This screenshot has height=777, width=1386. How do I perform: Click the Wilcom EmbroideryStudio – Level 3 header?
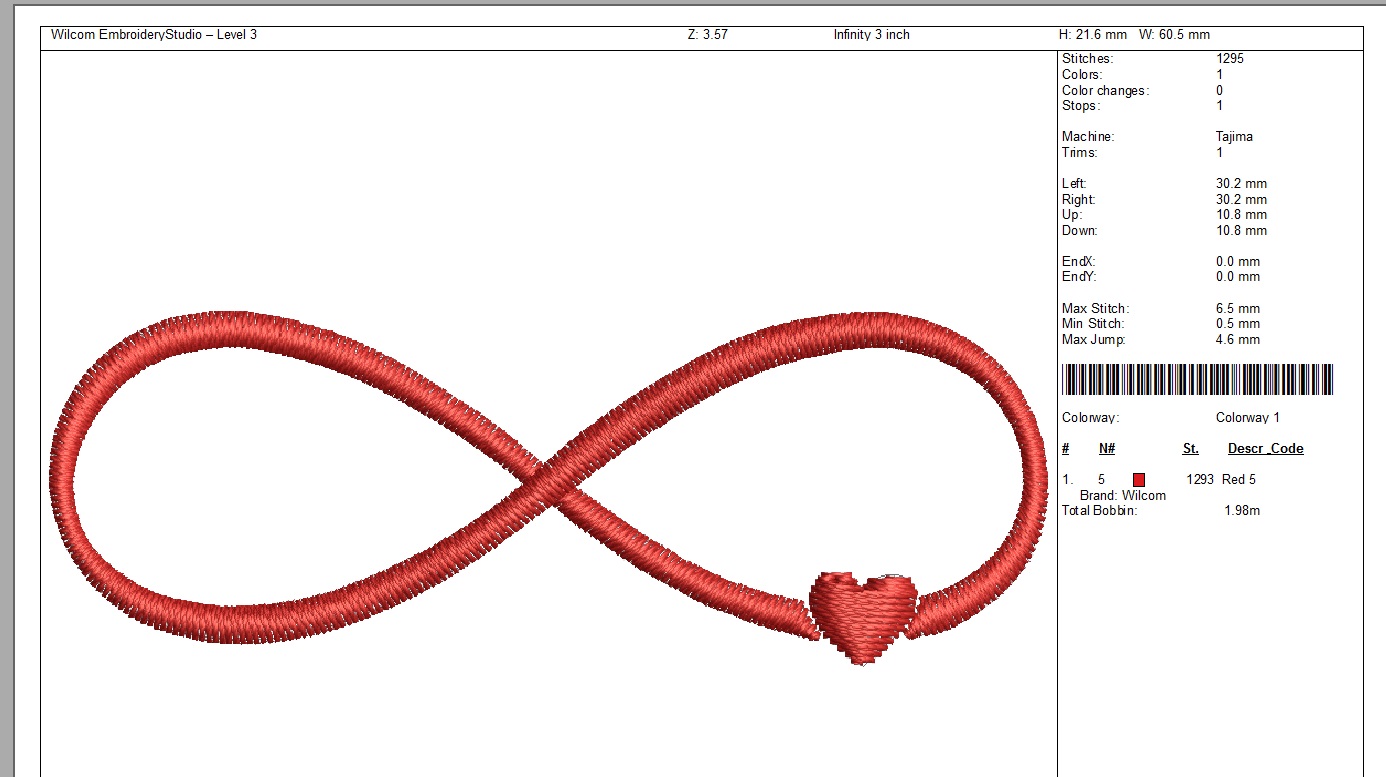154,35
